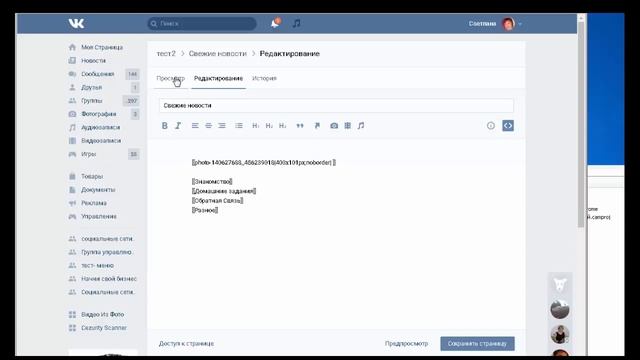Add a photo with camera icon
The height and width of the screenshot is (360, 640).
pos(334,126)
